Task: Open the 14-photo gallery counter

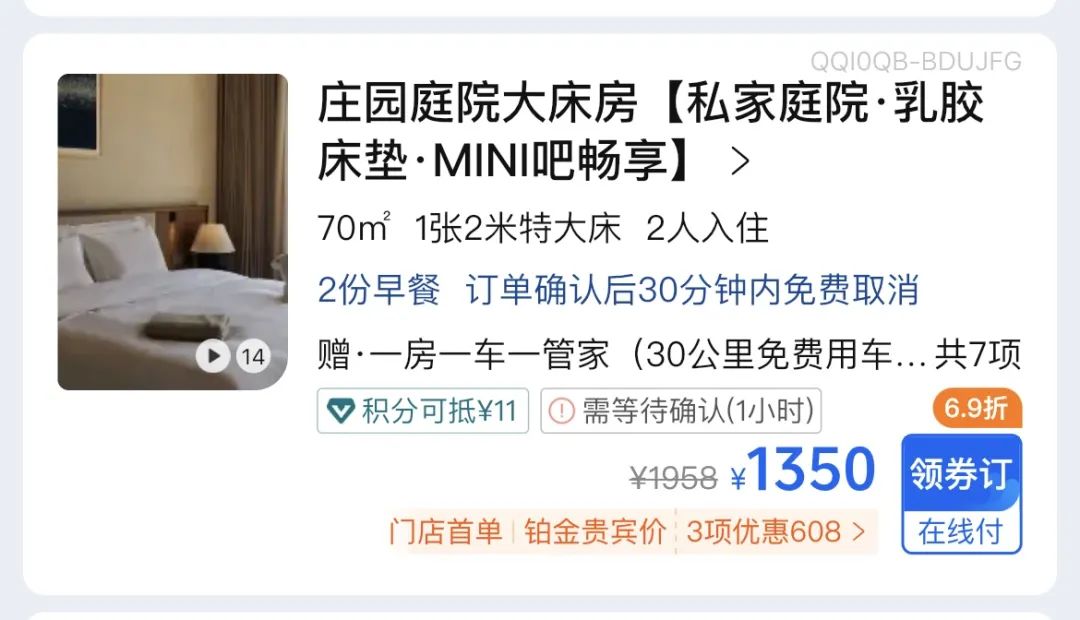Action: tap(253, 356)
